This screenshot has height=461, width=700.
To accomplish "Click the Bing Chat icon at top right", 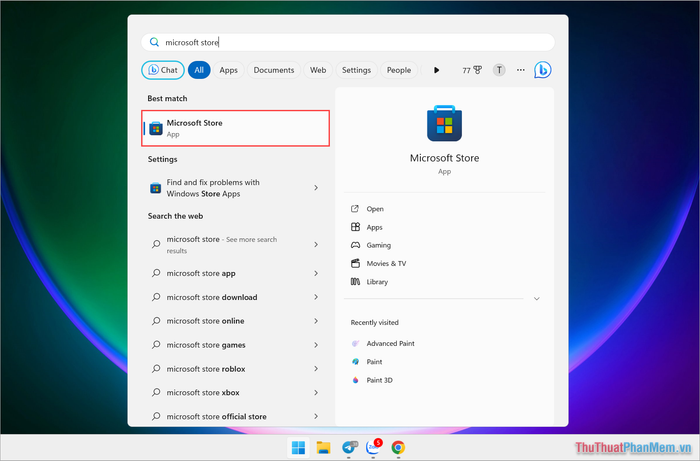I will point(542,70).
